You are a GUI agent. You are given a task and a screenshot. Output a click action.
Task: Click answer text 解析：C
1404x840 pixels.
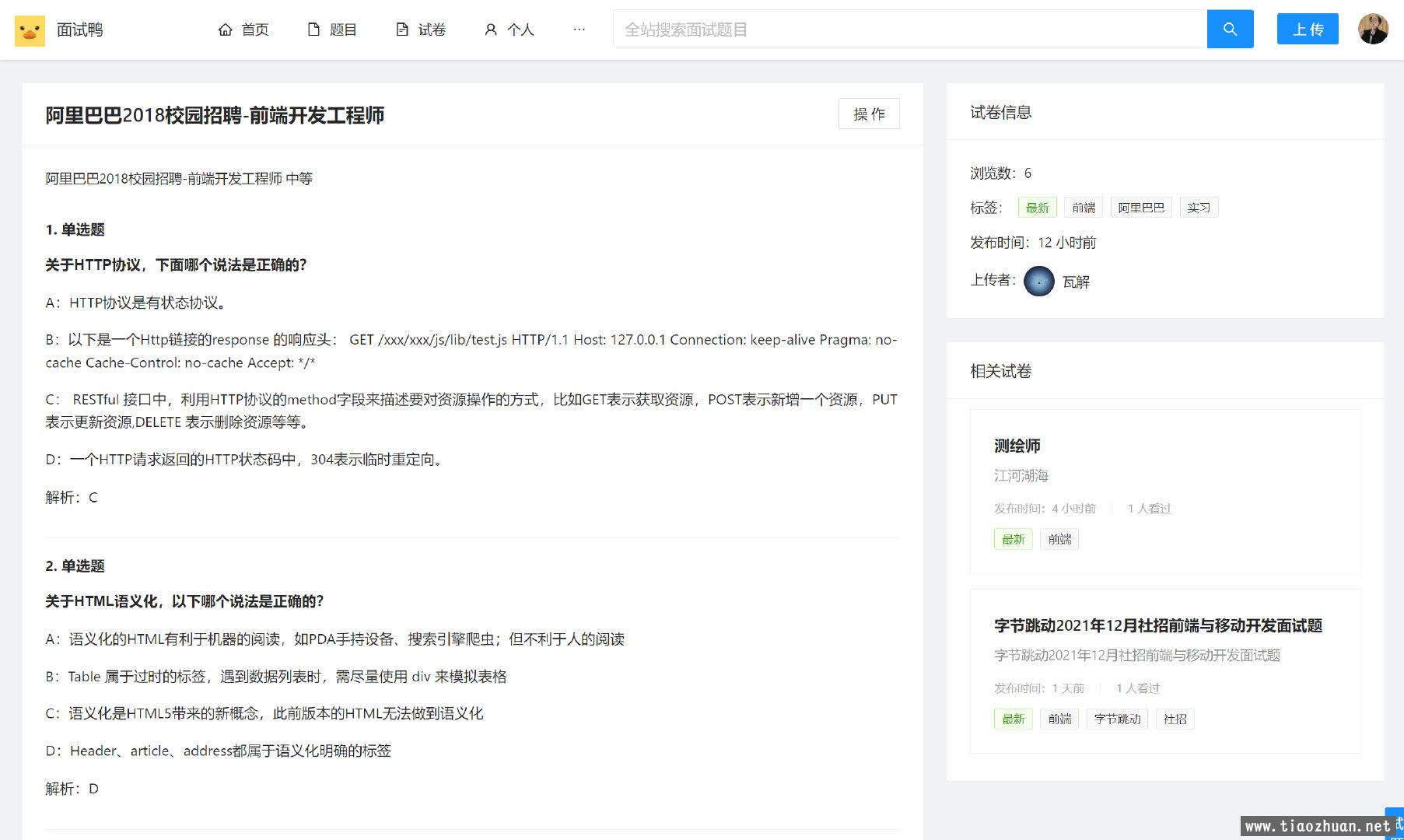[x=72, y=497]
